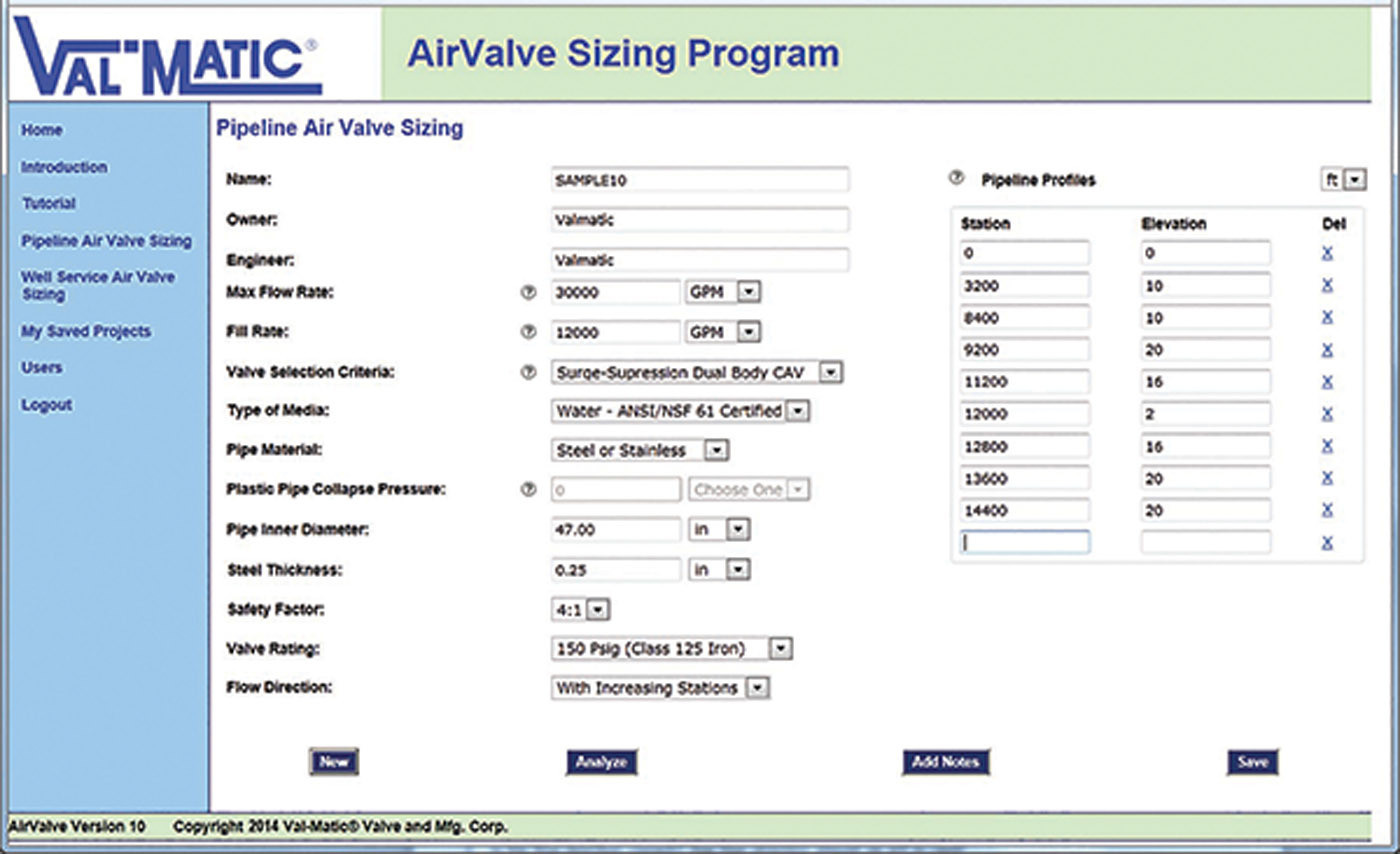1400x854 pixels.
Task: Open the Max Flow Rate GPM unit dropdown
Action: coord(724,293)
